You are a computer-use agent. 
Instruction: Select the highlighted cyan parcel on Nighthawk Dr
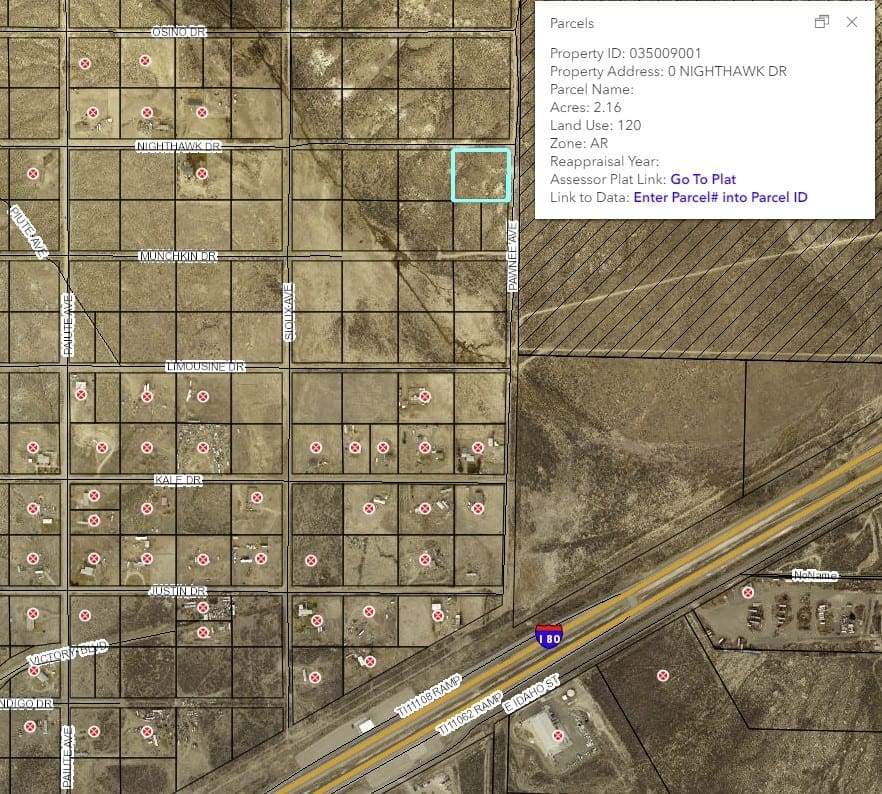click(481, 177)
